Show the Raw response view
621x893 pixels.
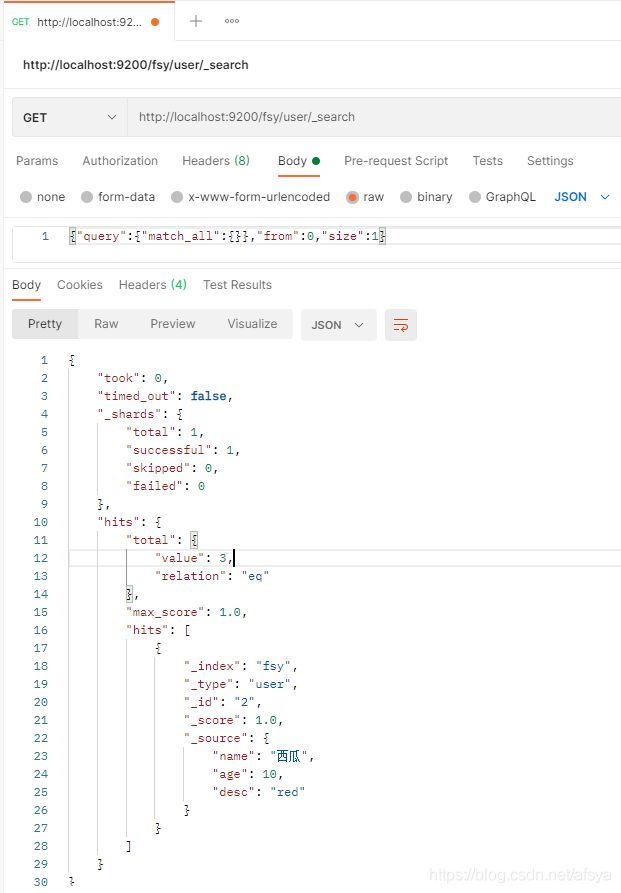point(106,324)
